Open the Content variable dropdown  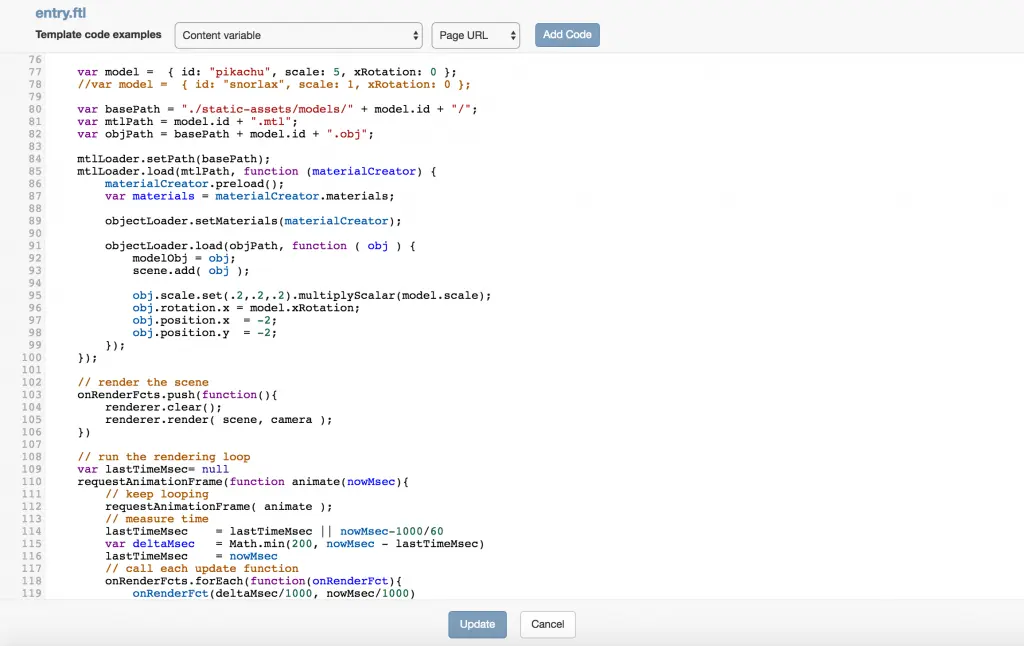298,35
